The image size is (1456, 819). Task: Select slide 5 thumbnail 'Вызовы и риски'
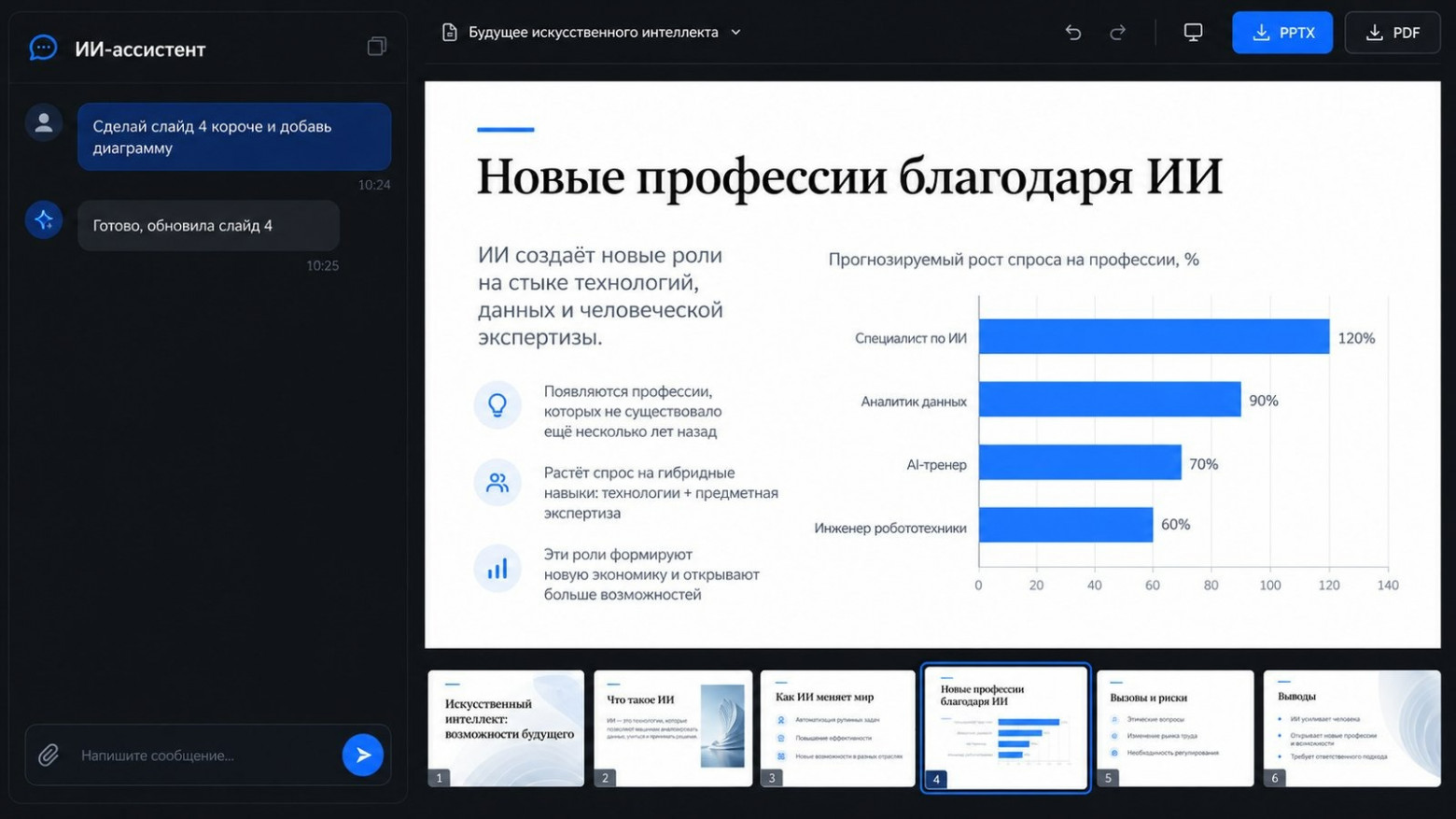(1175, 728)
